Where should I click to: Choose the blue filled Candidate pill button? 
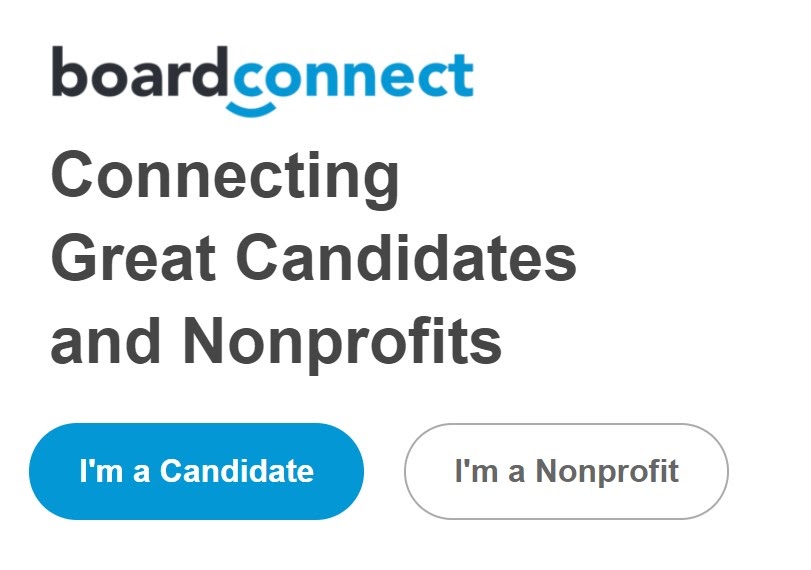[197, 471]
